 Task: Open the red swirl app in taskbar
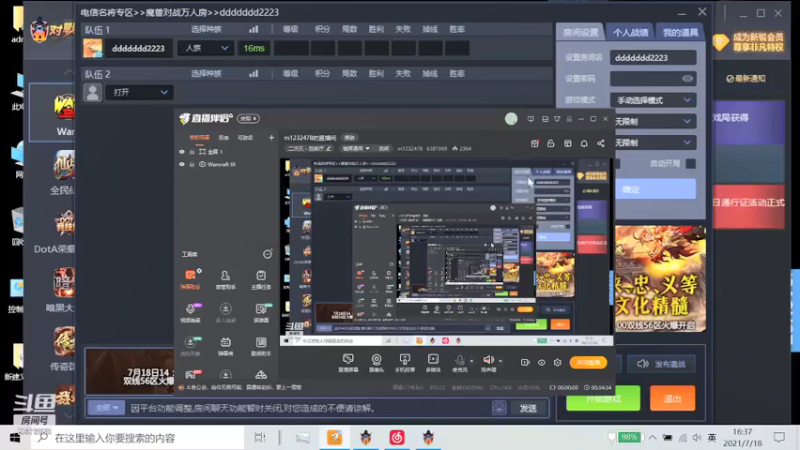(x=397, y=437)
